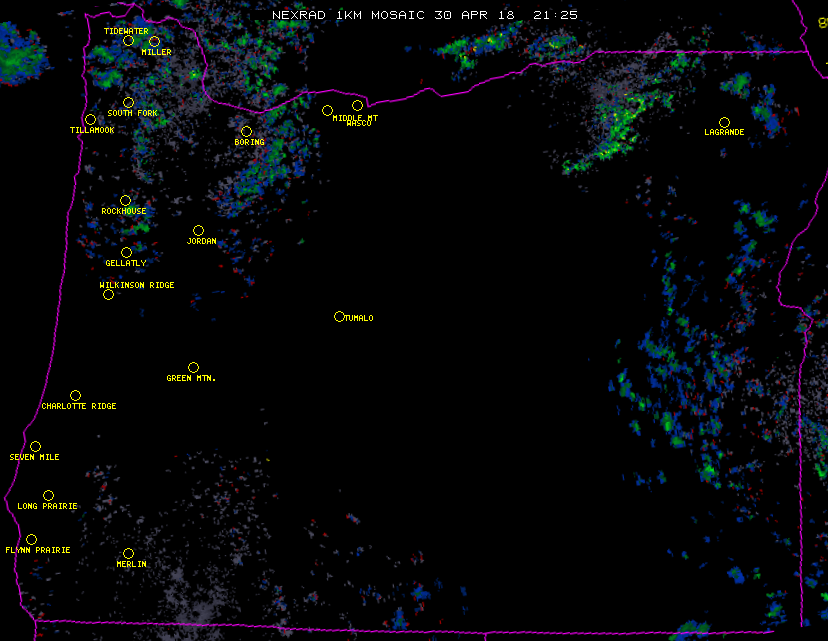Click the South Fork station marker
828x641 pixels.
click(x=128, y=103)
